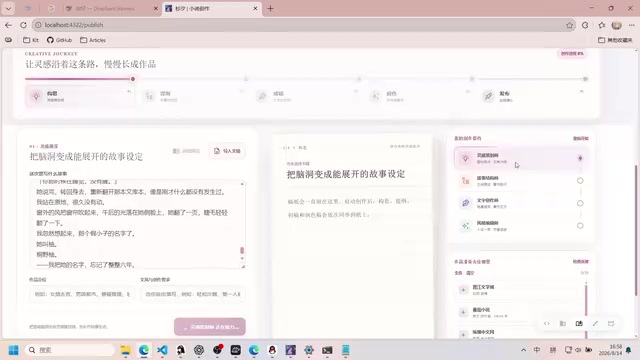Image resolution: width=640 pixels, height=360 pixels.
Task: Go back with the browser back arrow
Action: point(9,25)
